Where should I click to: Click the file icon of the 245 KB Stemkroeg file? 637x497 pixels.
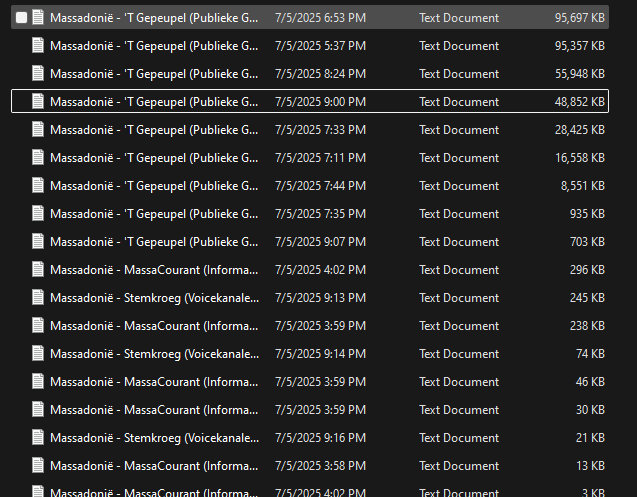point(38,298)
